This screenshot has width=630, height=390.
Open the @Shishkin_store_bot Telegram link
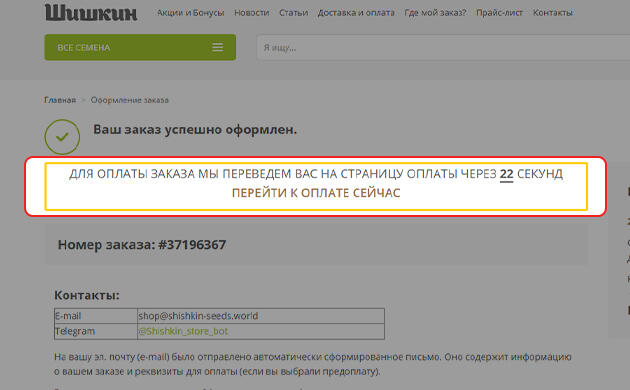point(183,331)
